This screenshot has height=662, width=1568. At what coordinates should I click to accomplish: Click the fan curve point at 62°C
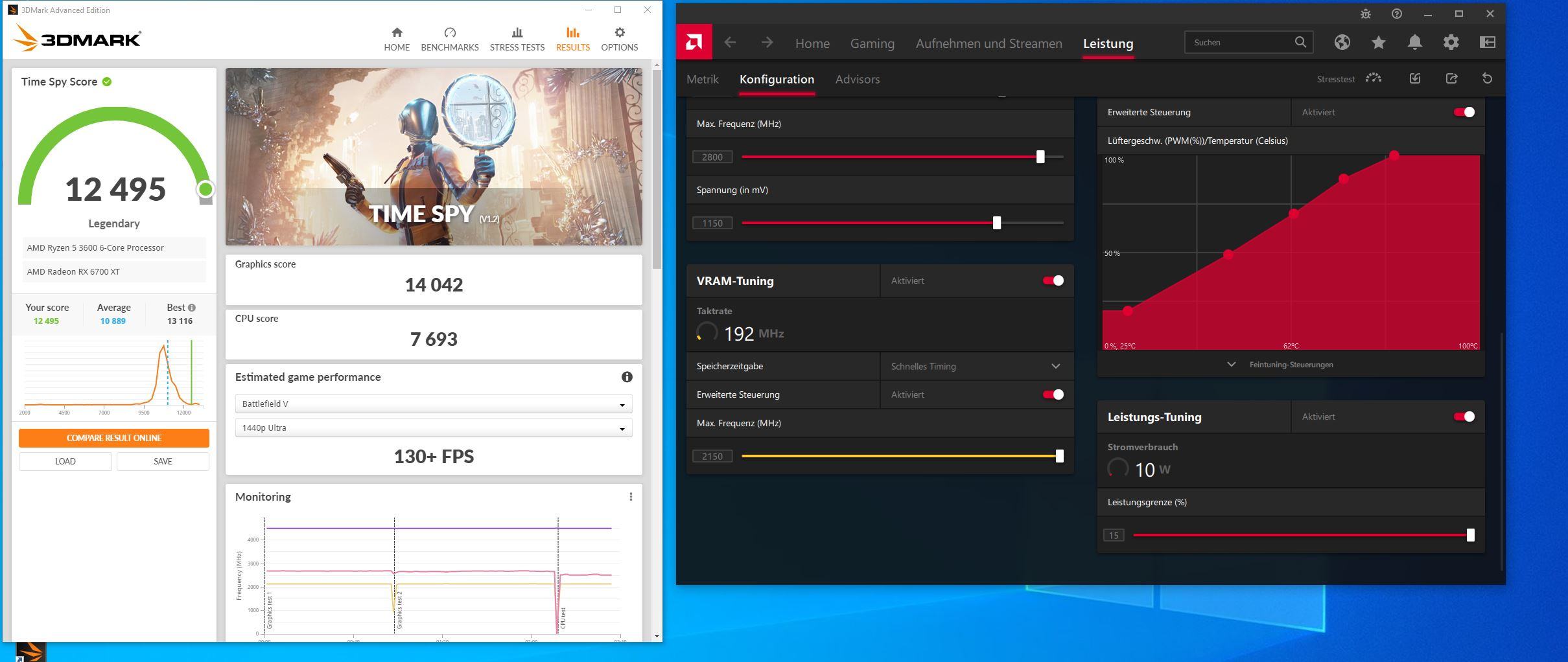click(1294, 214)
